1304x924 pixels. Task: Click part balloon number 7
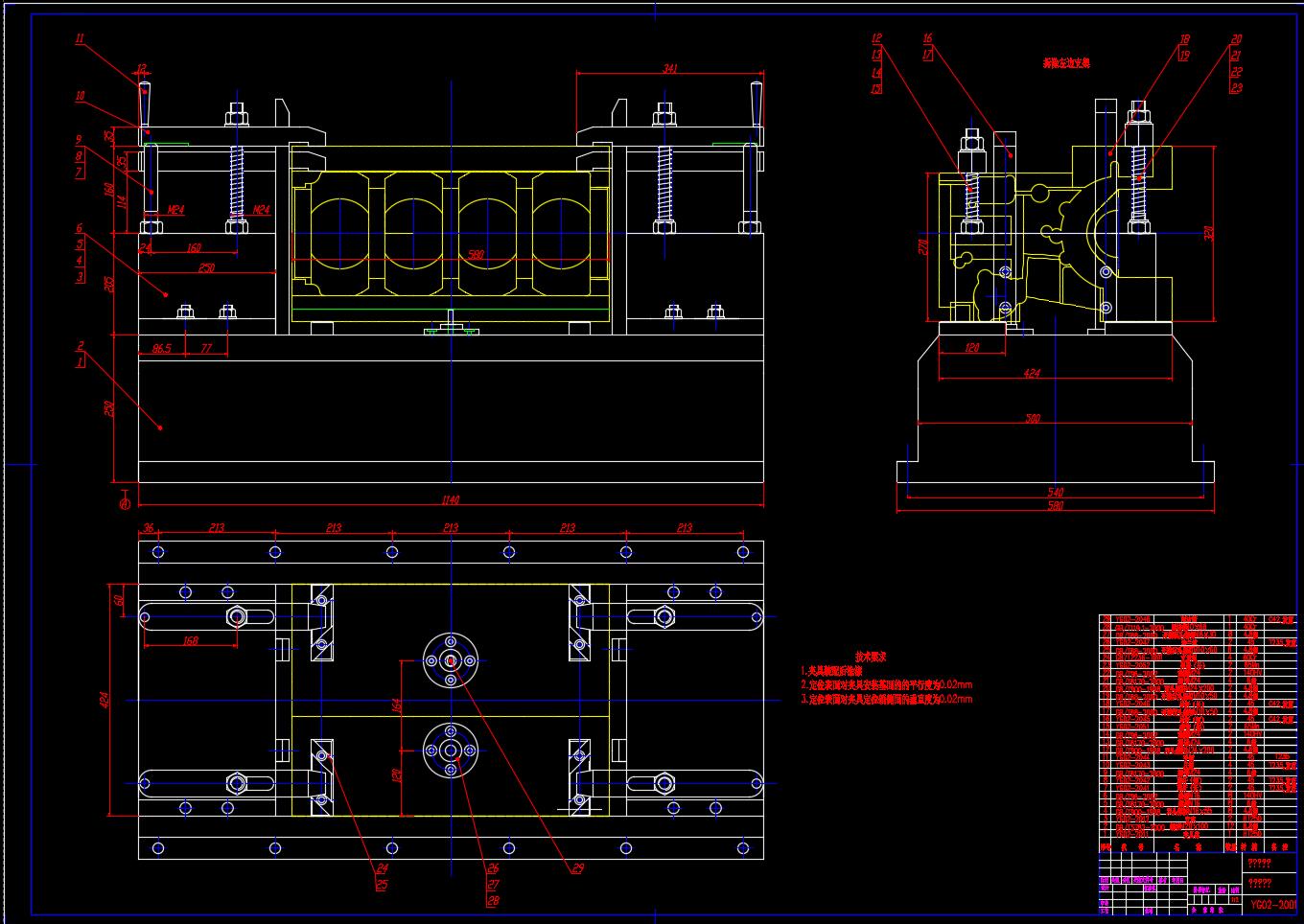pos(79,172)
